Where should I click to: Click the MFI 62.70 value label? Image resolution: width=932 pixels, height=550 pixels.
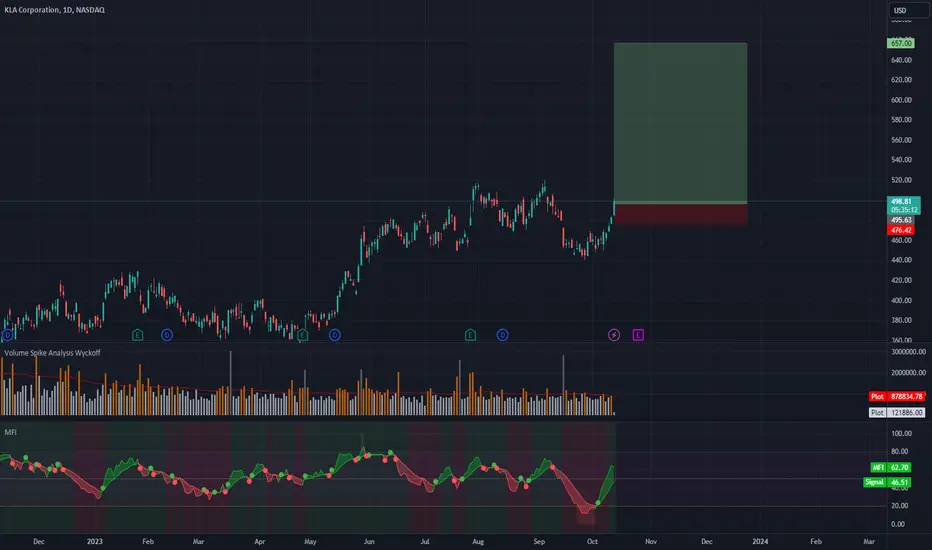[891, 467]
